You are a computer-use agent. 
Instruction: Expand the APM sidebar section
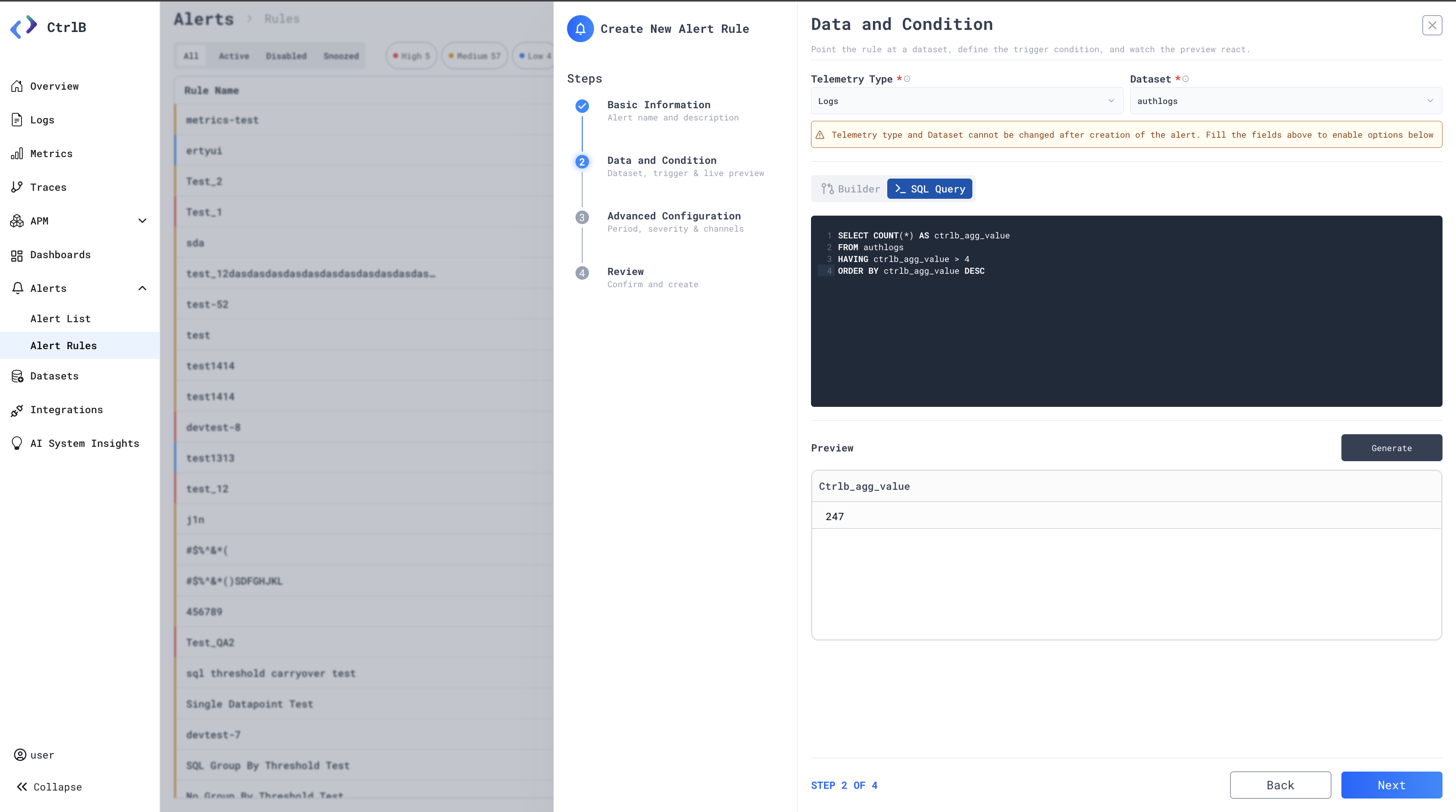coord(80,221)
